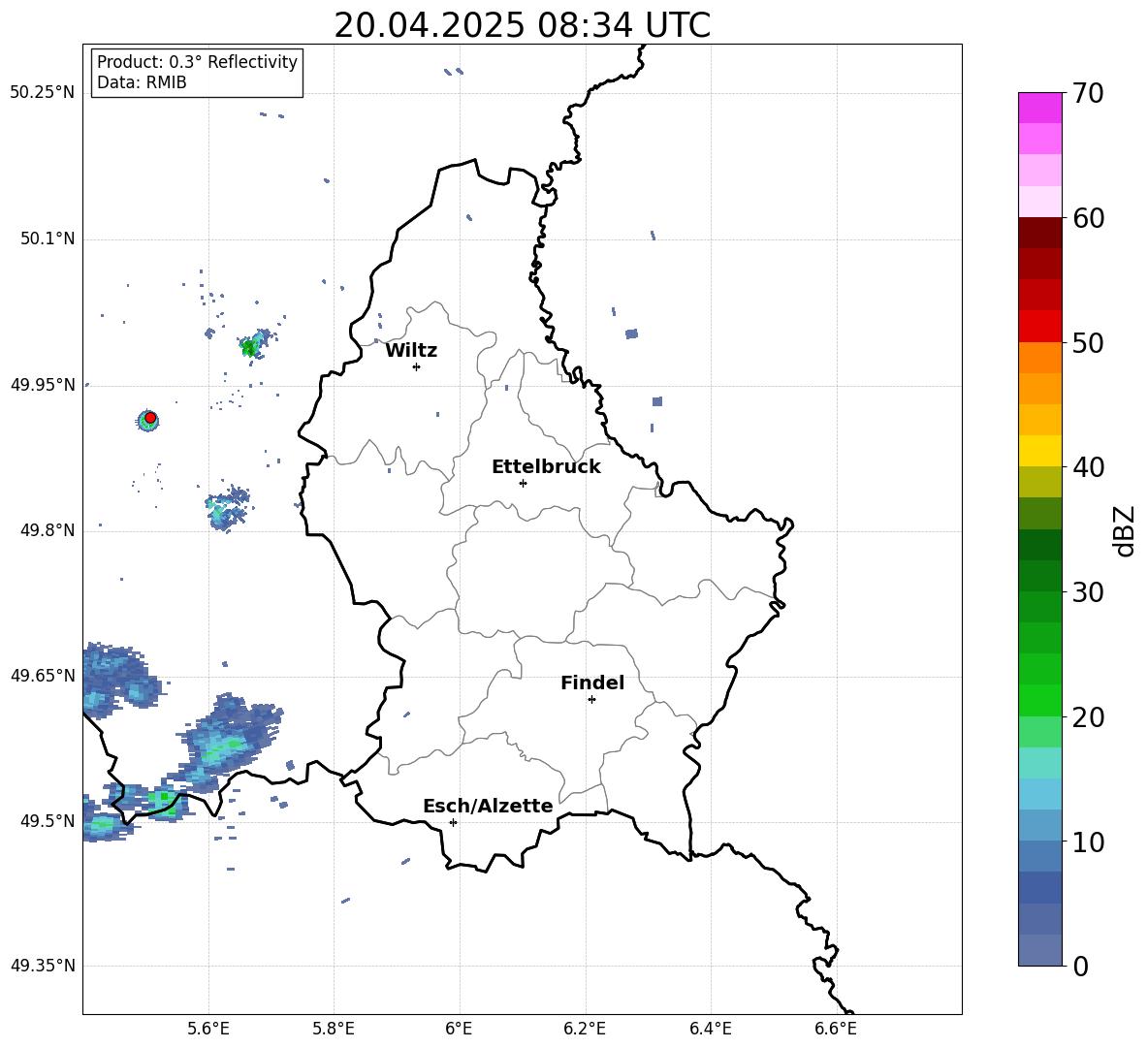
Task: Click the colorbar tick label 20
Action: (1088, 716)
